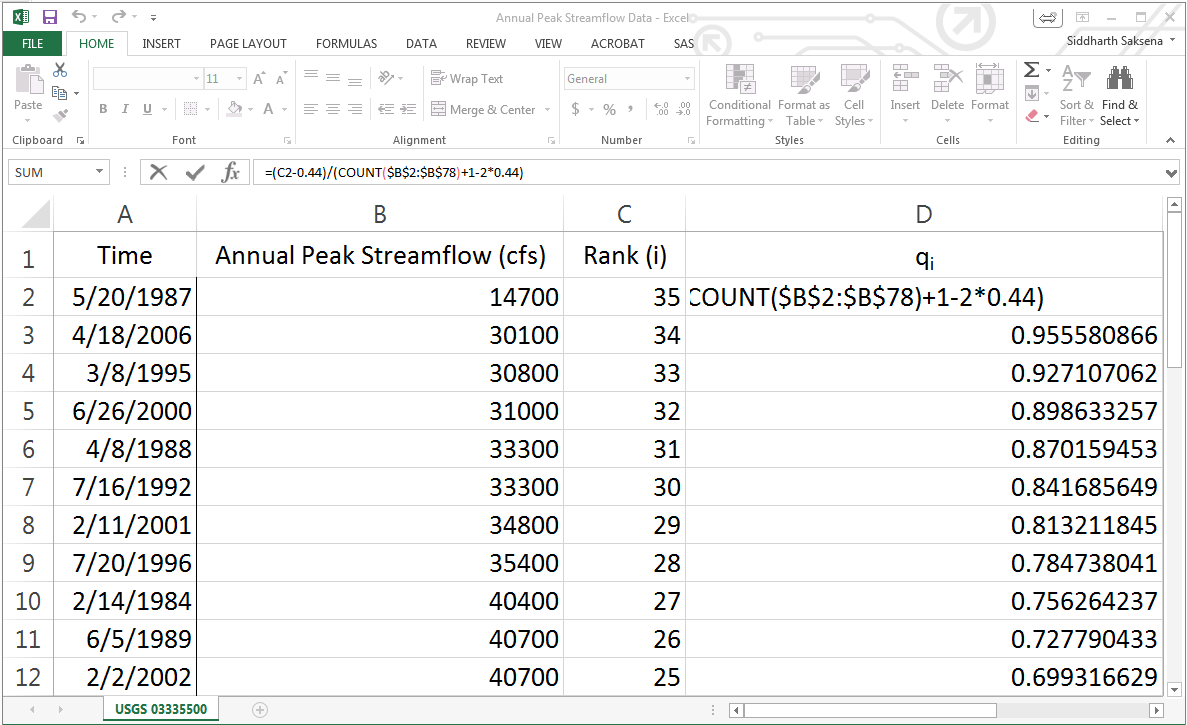1187x725 pixels.
Task: Save the workbook using the floppy disk icon
Action: 50,17
